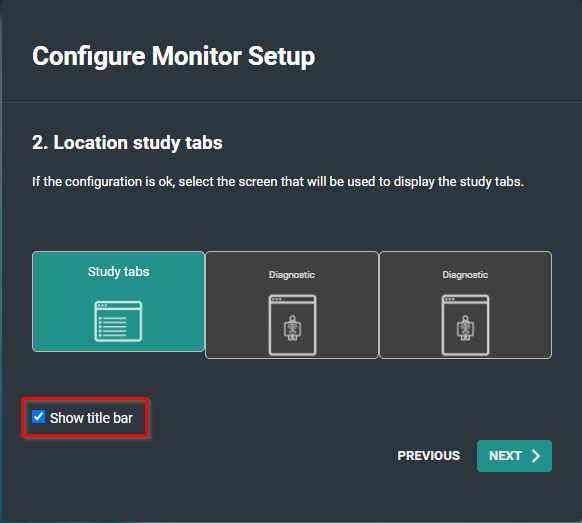Go back with the PREVIOUS button
Viewport: 582px width, 523px height.
429,456
